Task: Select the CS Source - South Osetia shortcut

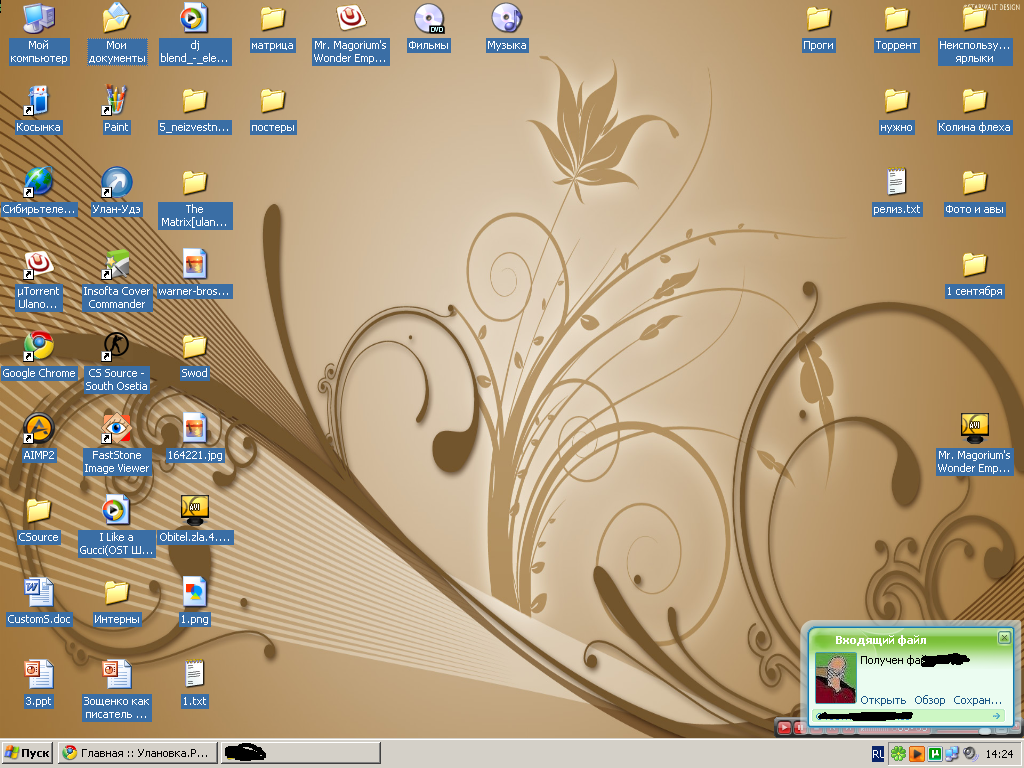Action: [x=116, y=347]
